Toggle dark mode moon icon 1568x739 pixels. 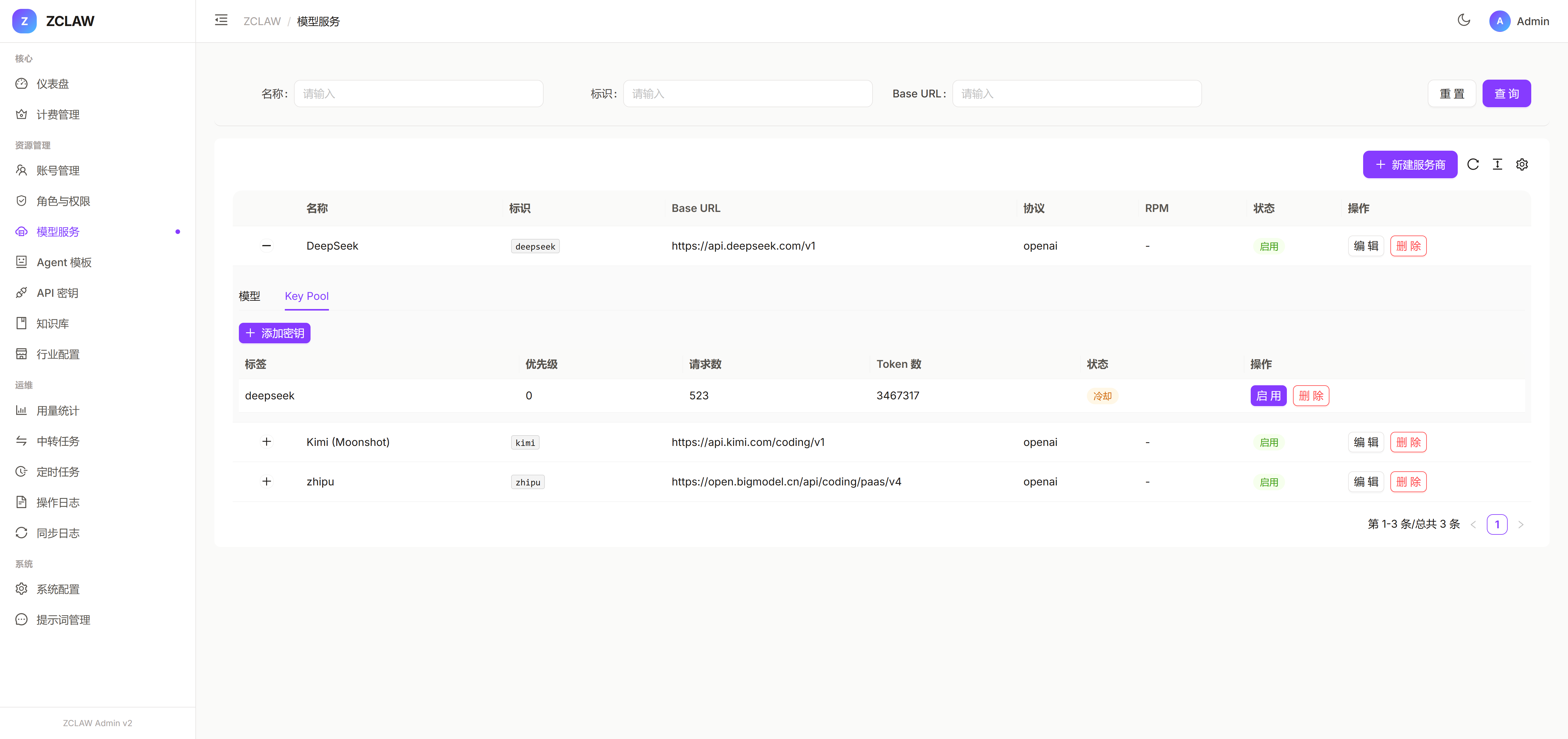1463,21
